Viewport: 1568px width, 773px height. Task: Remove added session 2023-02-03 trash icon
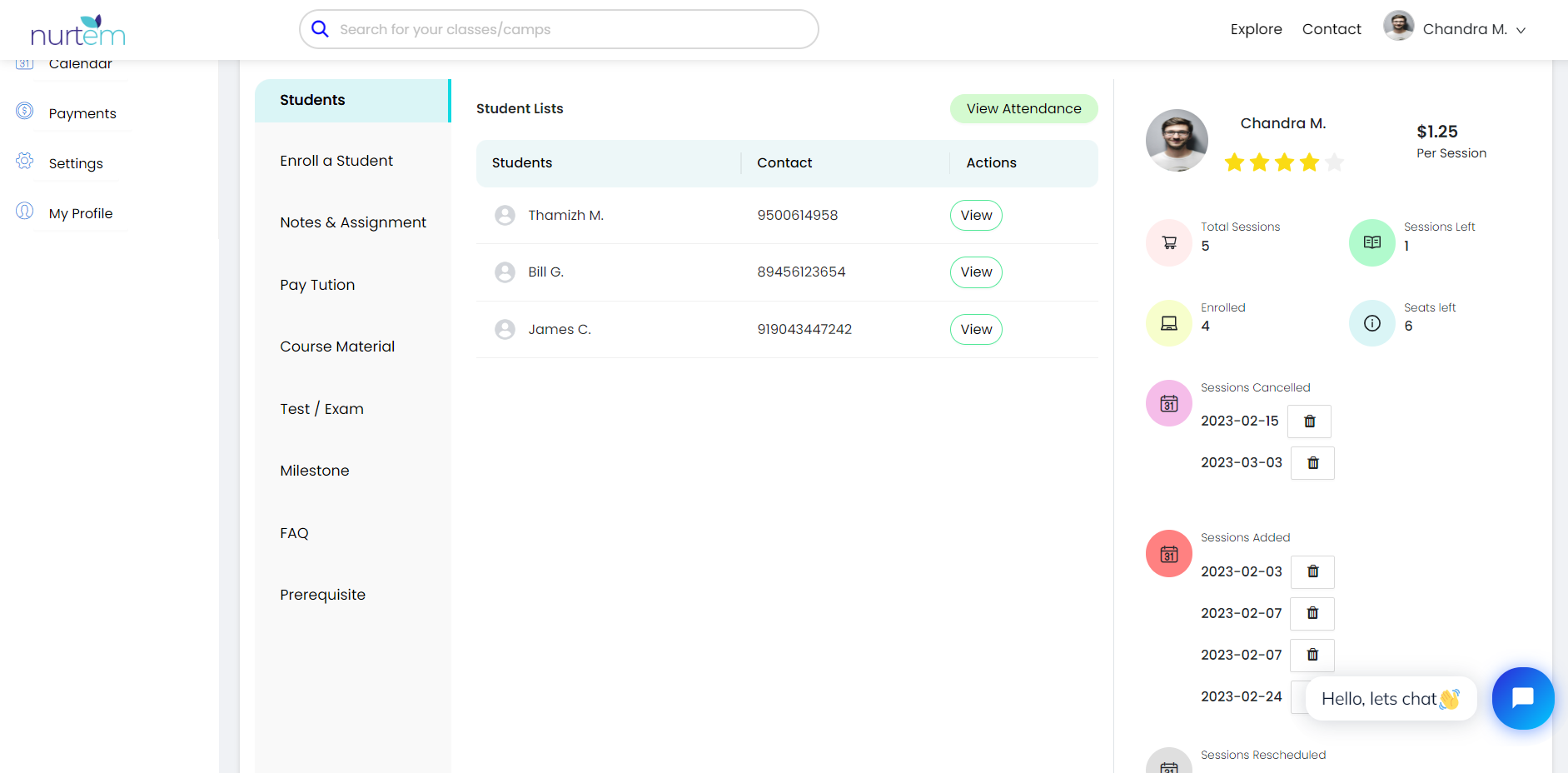(x=1312, y=571)
